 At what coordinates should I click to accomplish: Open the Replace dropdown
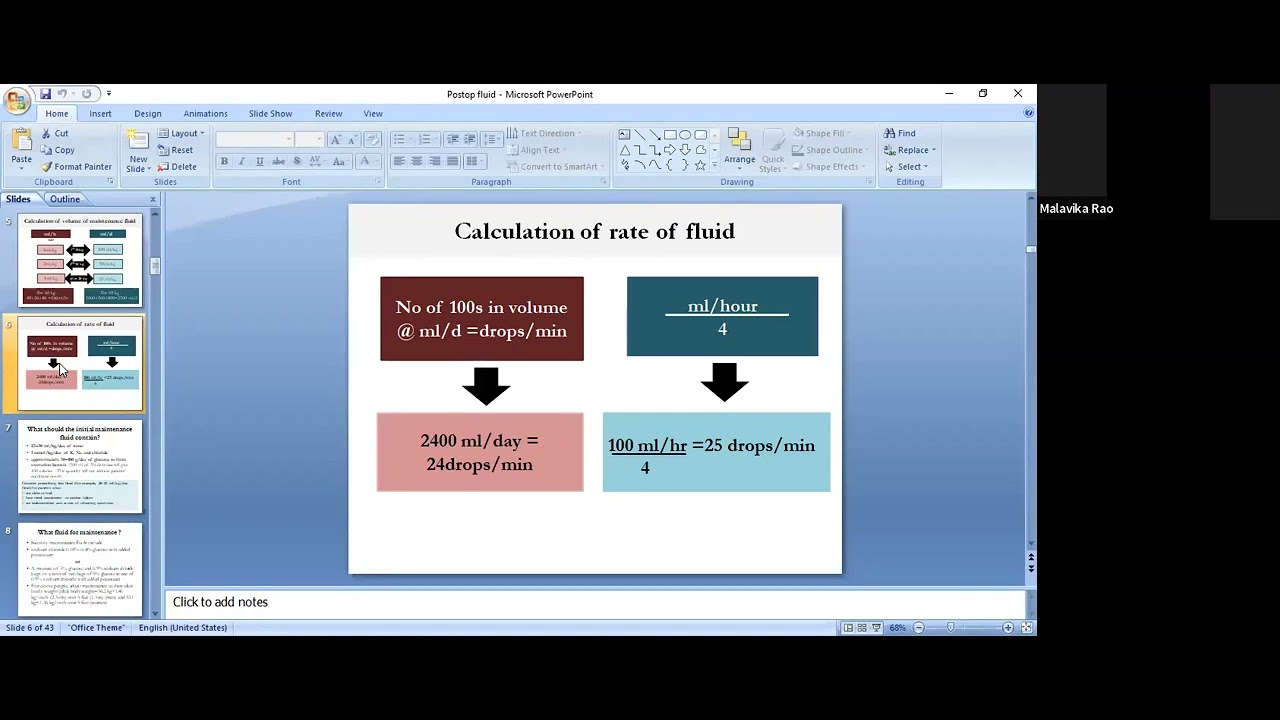pyautogui.click(x=910, y=150)
